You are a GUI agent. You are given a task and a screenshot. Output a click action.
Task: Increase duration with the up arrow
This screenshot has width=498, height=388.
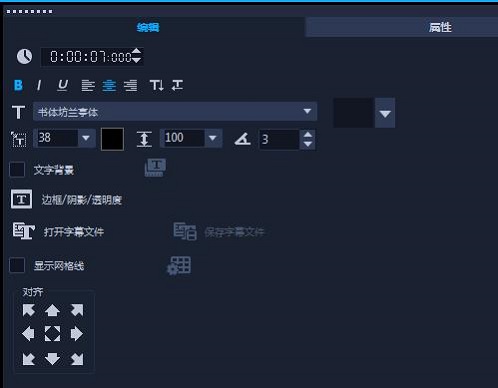click(136, 52)
